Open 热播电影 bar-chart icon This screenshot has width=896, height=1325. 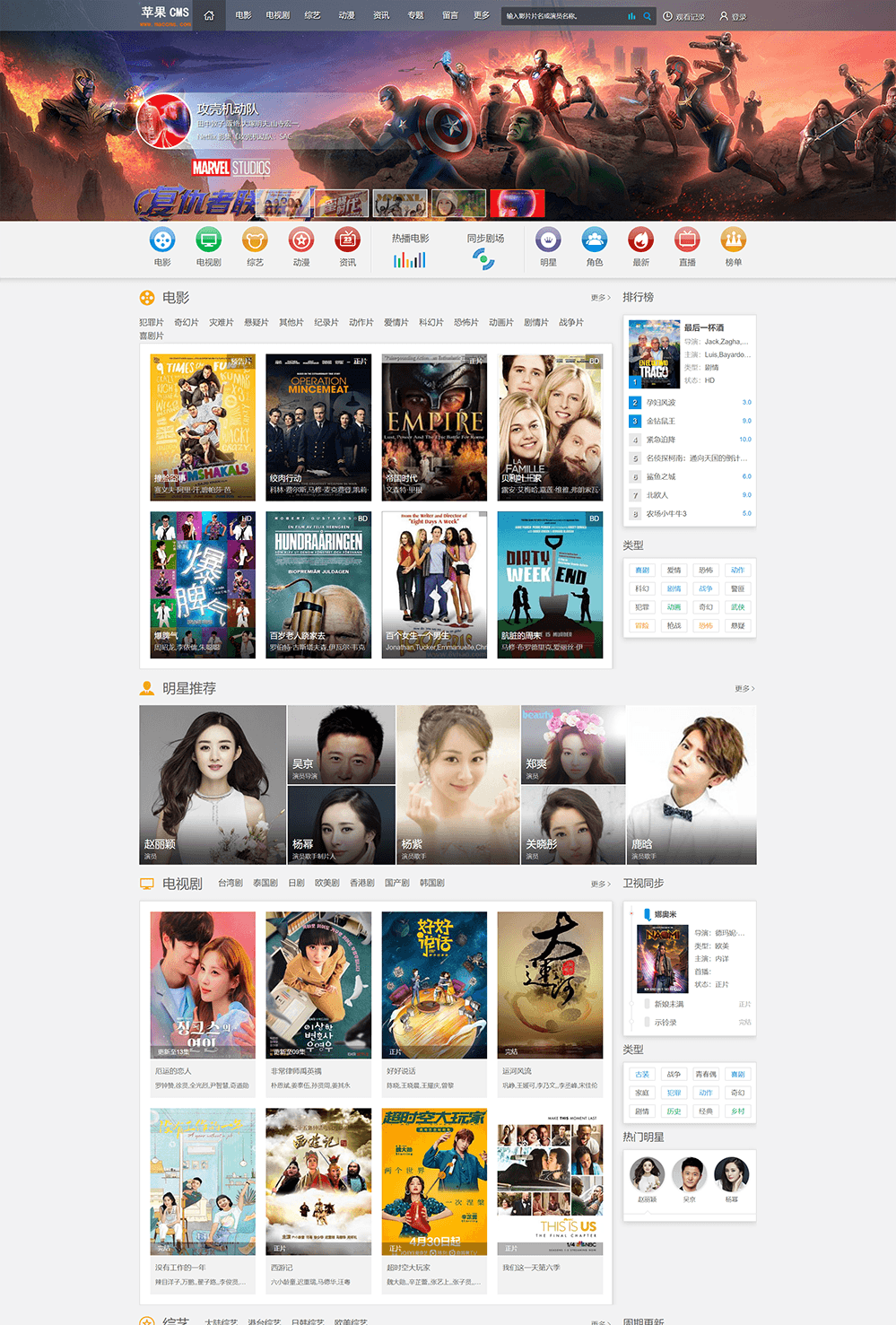point(410,260)
